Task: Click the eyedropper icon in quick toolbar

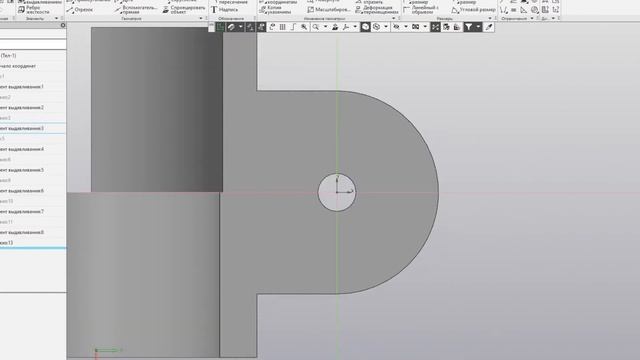Action: pos(489,27)
